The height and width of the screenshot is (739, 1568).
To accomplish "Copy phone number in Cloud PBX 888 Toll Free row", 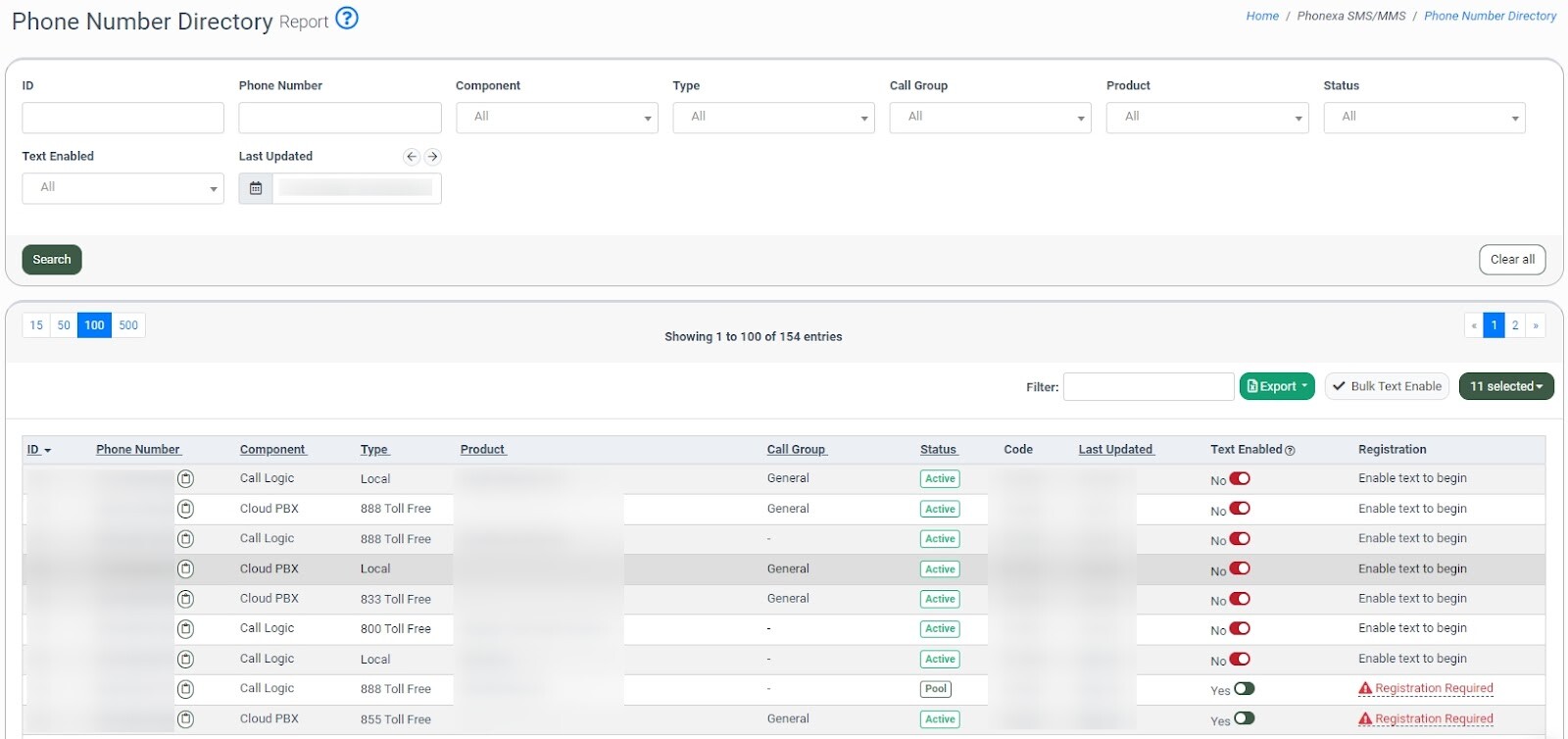I will pos(185,509).
